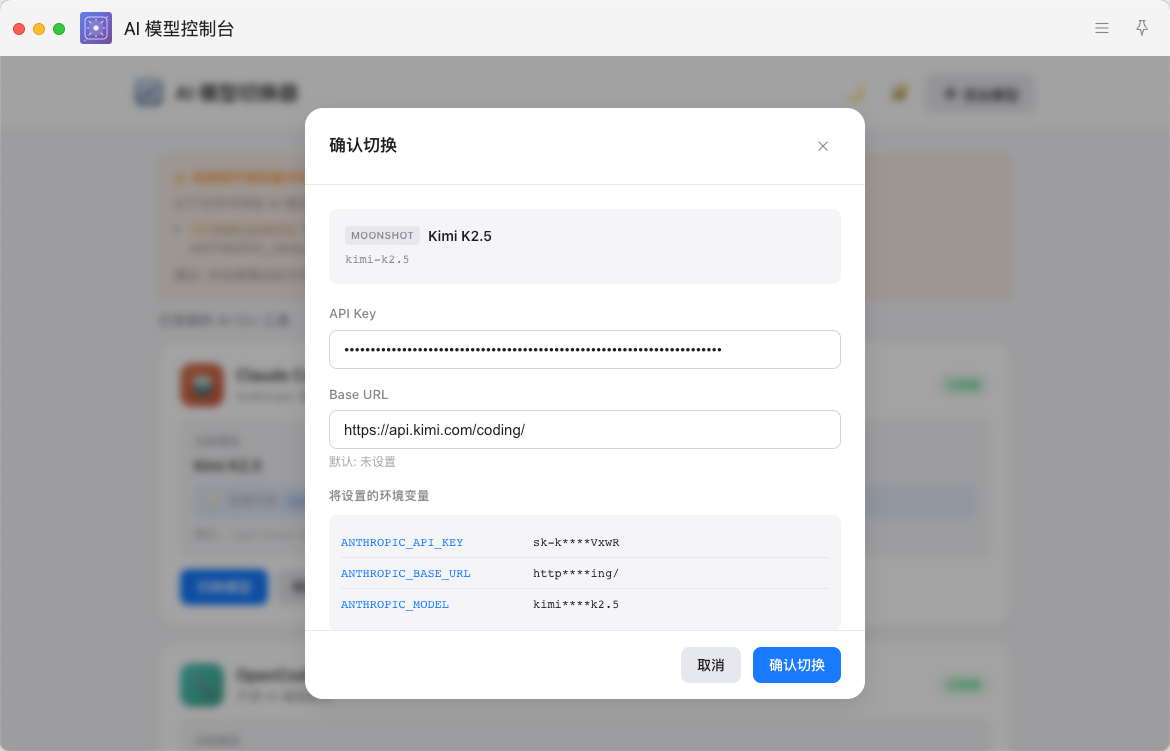
Task: Click the MOONSHOT provider tag
Action: (382, 235)
